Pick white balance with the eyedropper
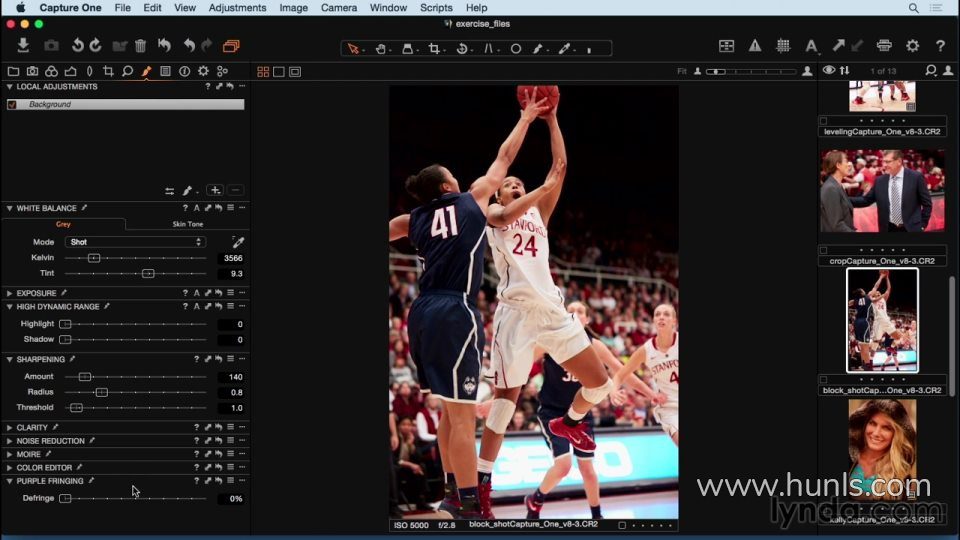Screen dimensions: 960x540 [x=238, y=242]
